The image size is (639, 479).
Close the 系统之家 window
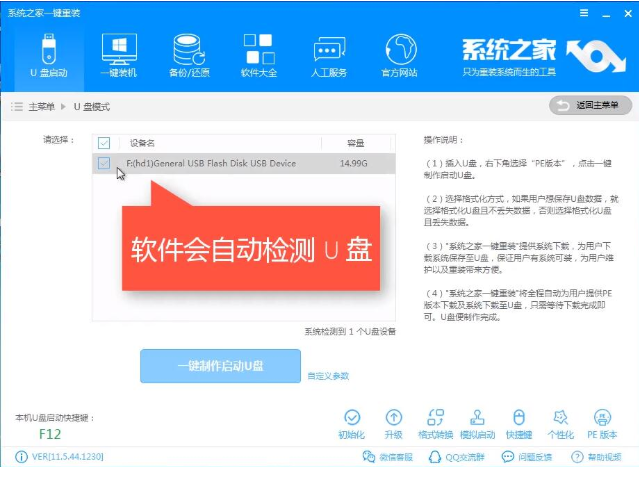pos(628,13)
